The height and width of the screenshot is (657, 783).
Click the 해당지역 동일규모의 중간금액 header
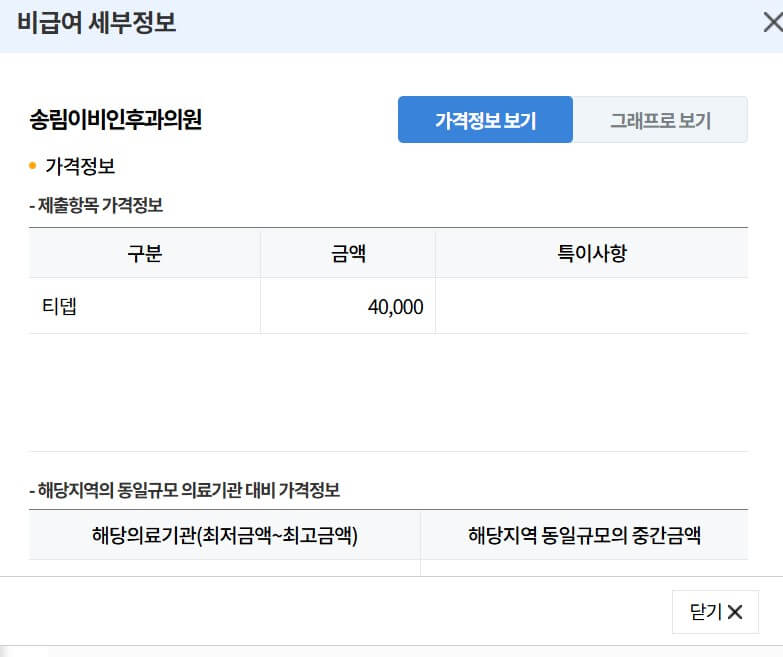[584, 535]
